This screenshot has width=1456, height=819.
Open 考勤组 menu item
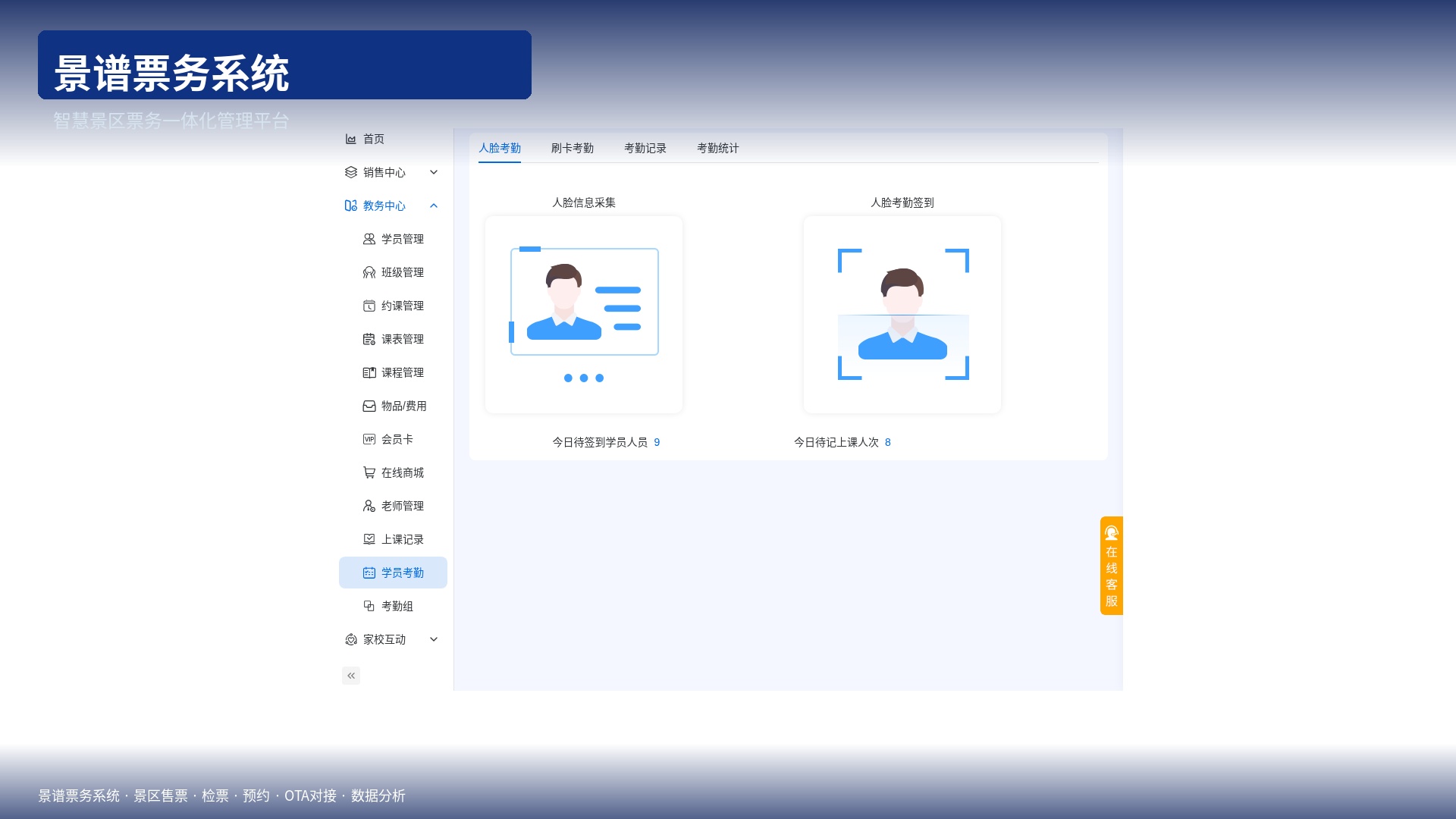coord(393,606)
